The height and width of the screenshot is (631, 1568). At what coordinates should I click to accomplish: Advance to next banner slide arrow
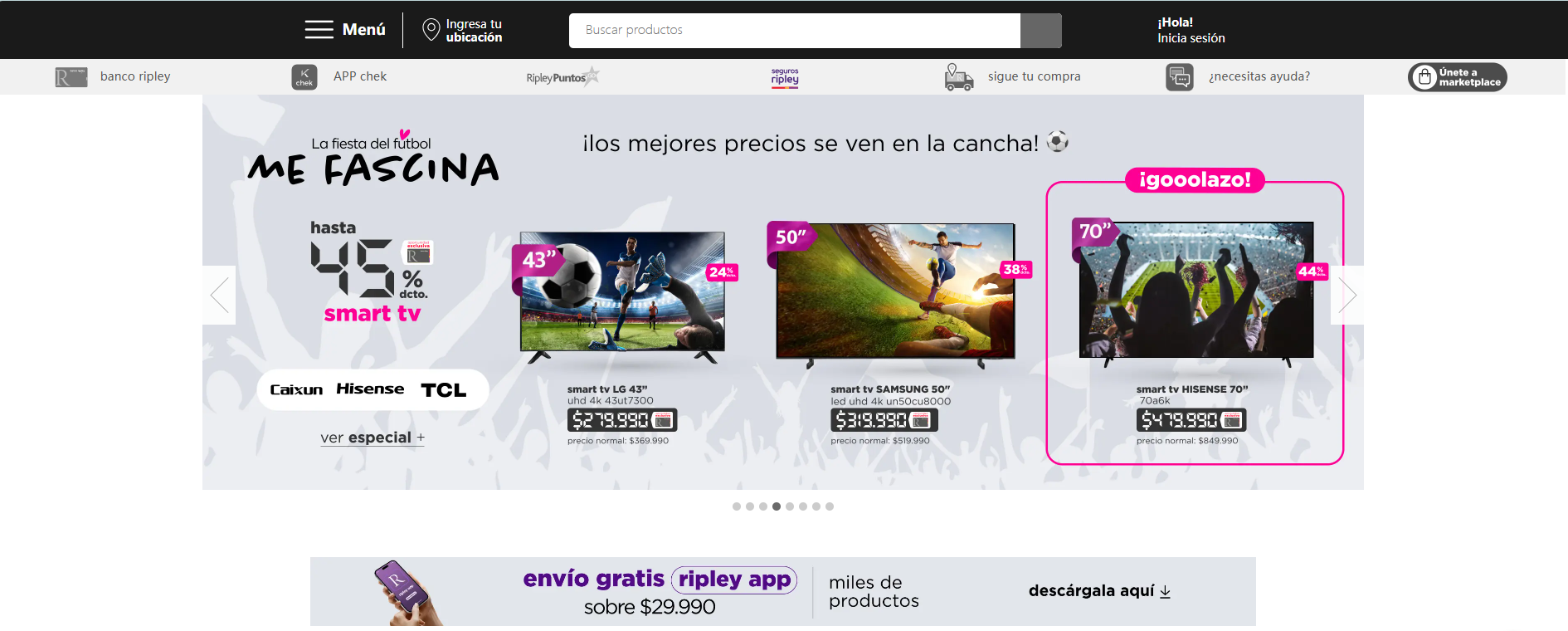click(1347, 295)
